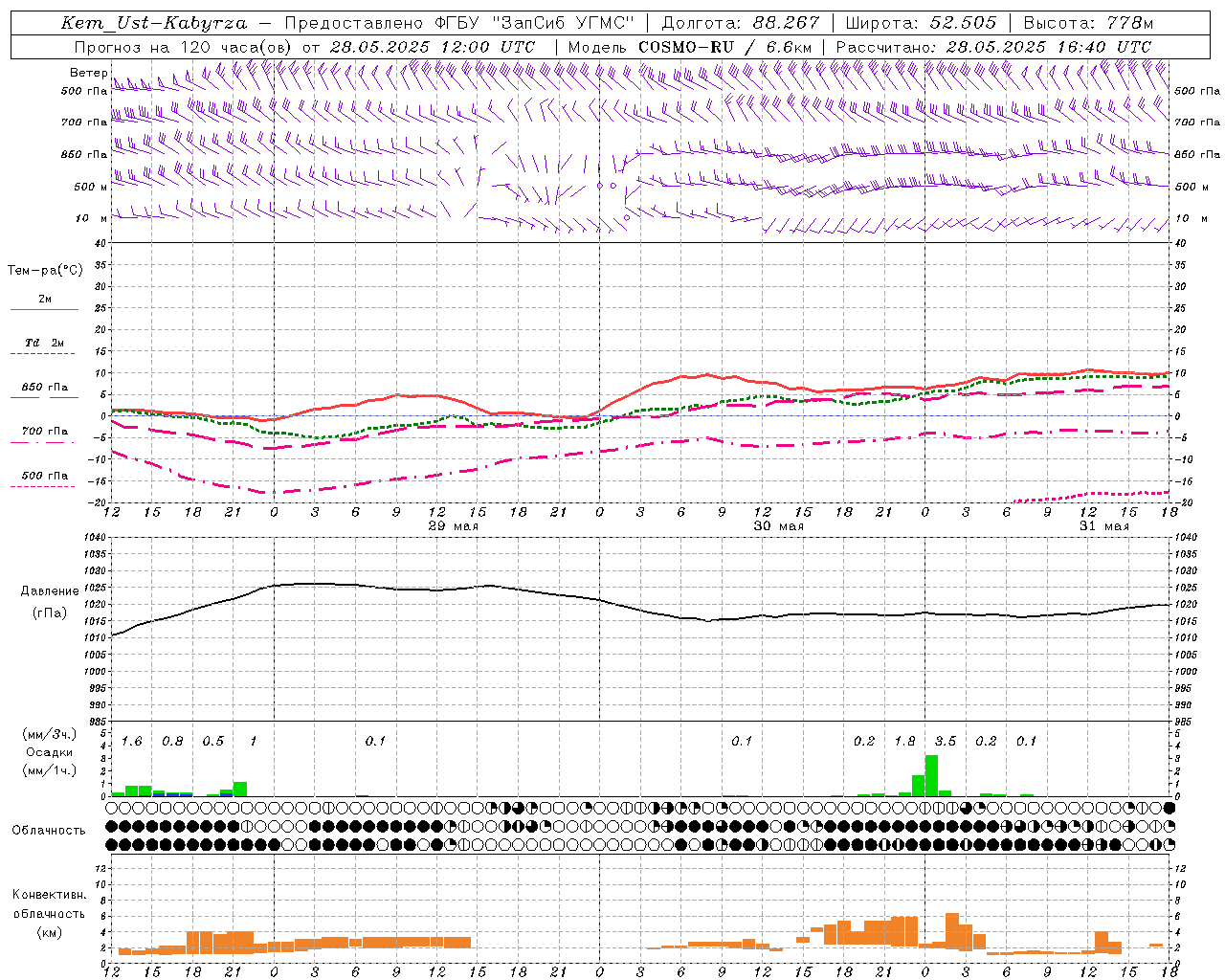This screenshot has width=1225, height=980.
Task: Click the 0.5 precipitation value
Action: [212, 742]
